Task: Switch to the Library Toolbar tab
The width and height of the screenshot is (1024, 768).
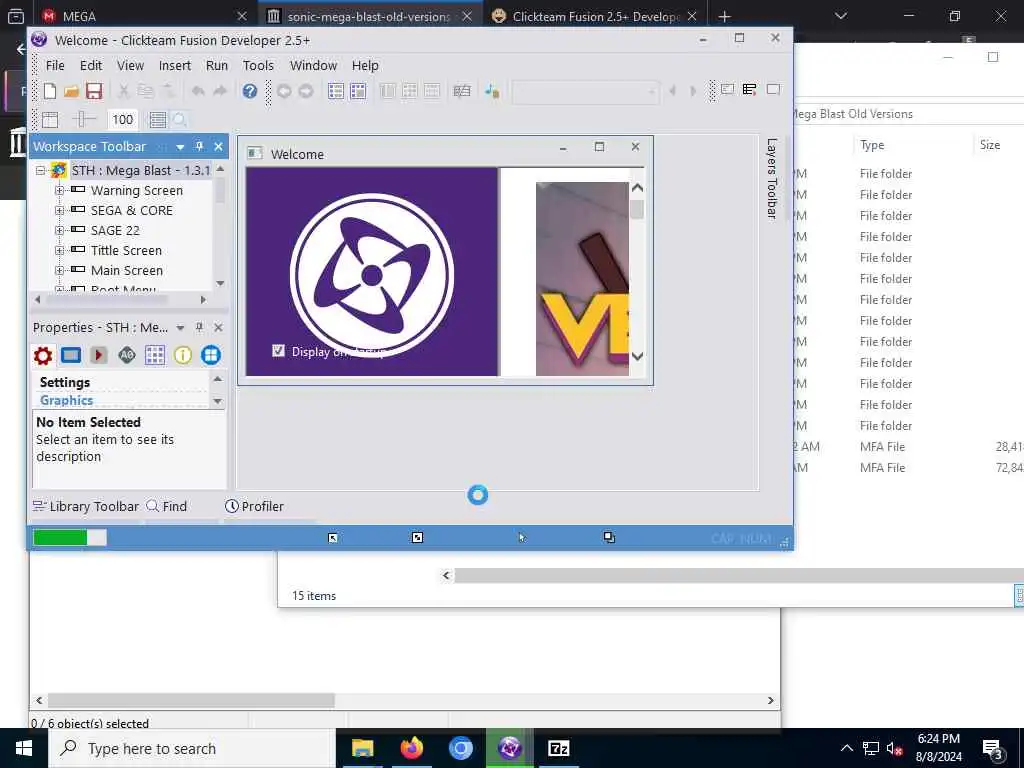Action: 86,506
